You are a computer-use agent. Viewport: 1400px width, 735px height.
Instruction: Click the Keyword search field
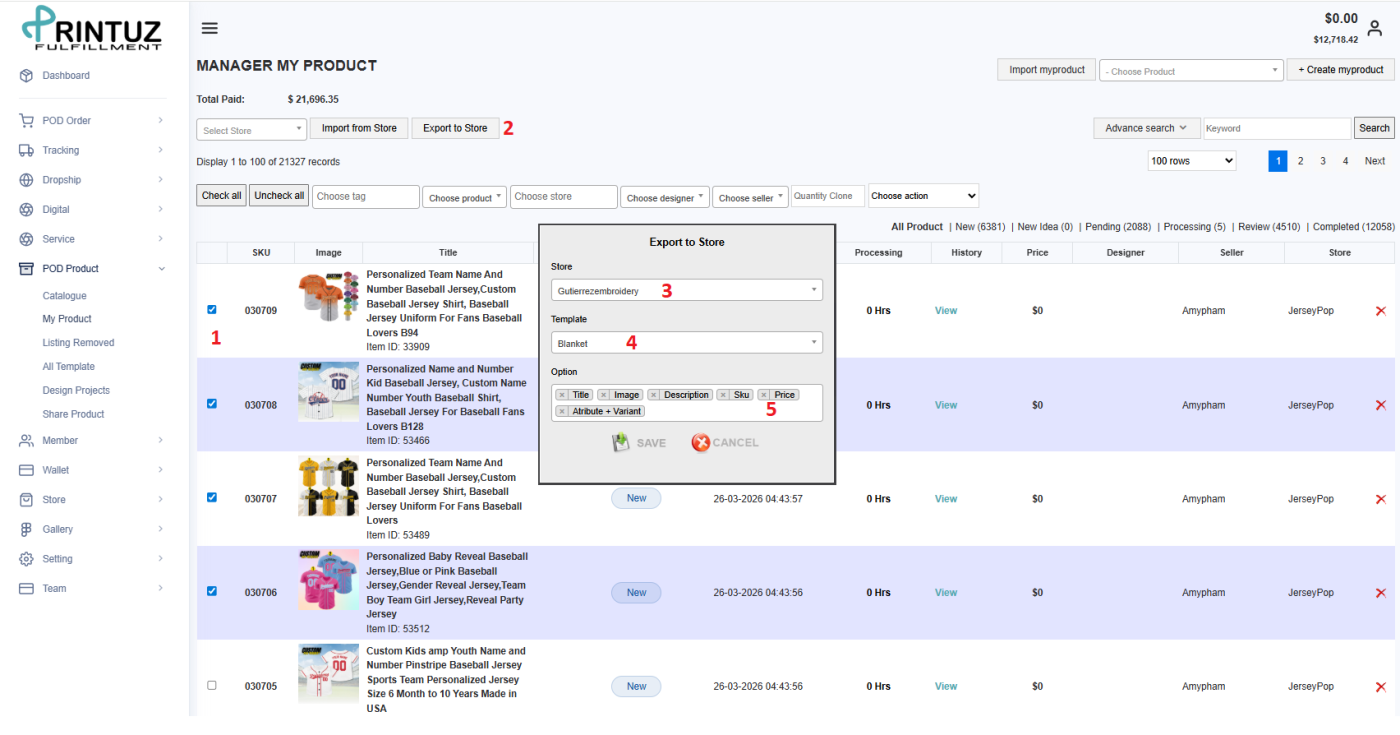(x=1276, y=128)
